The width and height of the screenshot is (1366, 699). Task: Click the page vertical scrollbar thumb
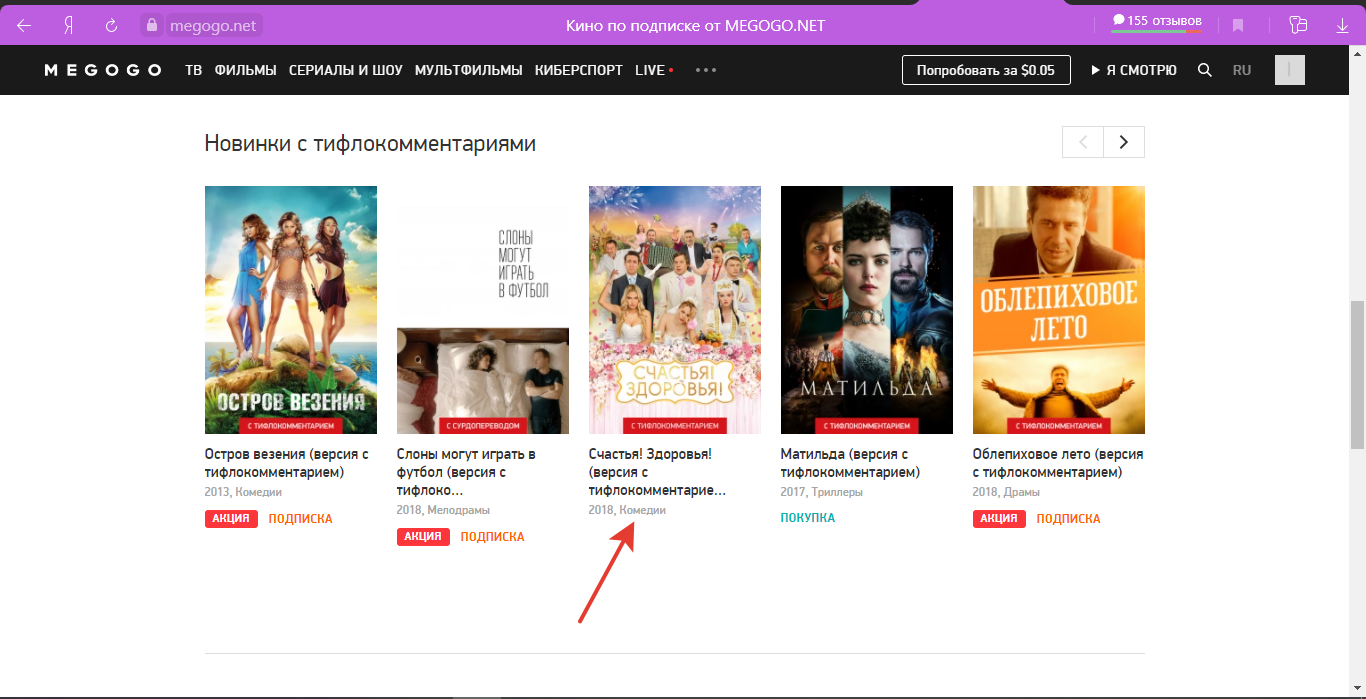1357,373
